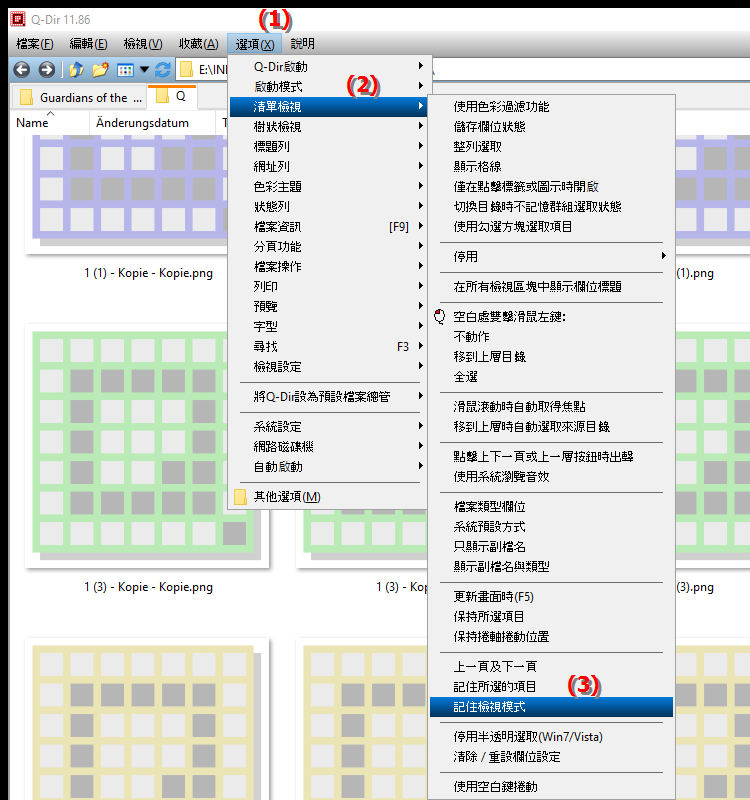
Task: Open the 編輯(E) menu
Action: (88, 44)
